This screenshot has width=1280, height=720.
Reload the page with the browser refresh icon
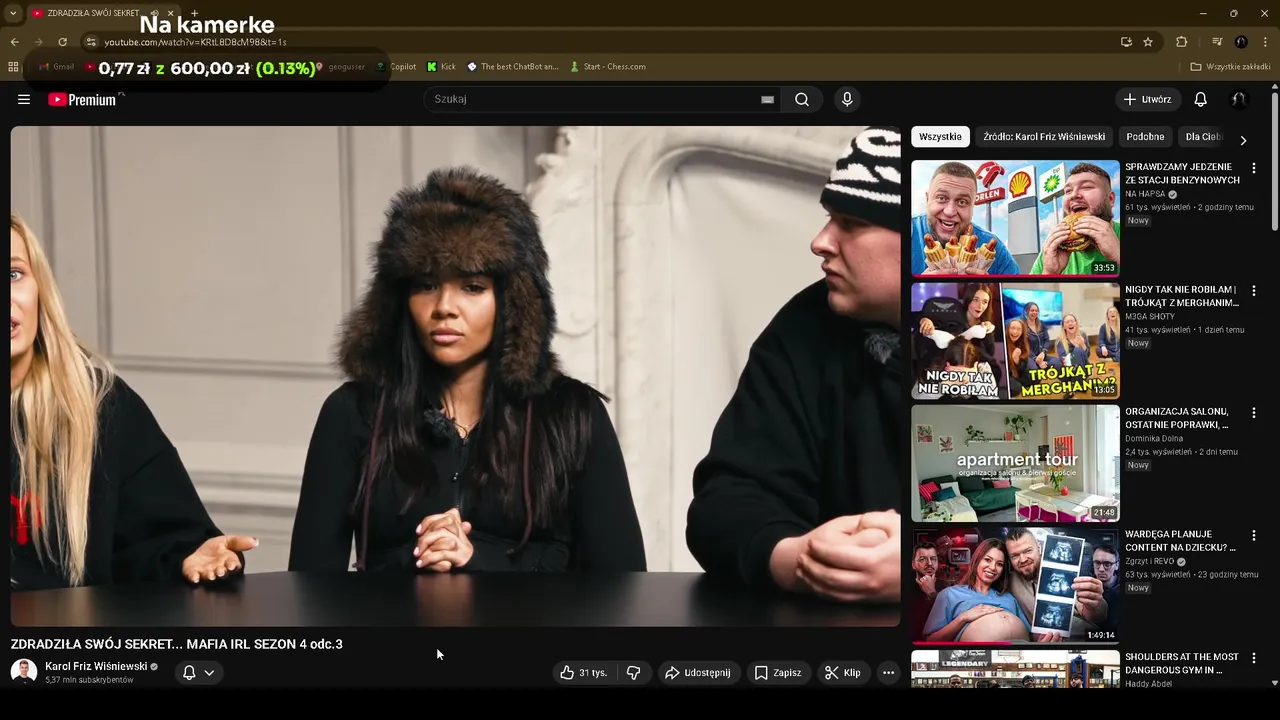[x=62, y=42]
